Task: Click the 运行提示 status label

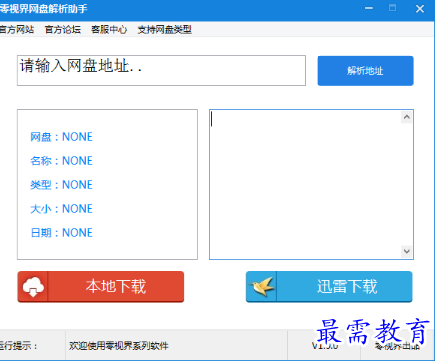Action: coord(18,346)
